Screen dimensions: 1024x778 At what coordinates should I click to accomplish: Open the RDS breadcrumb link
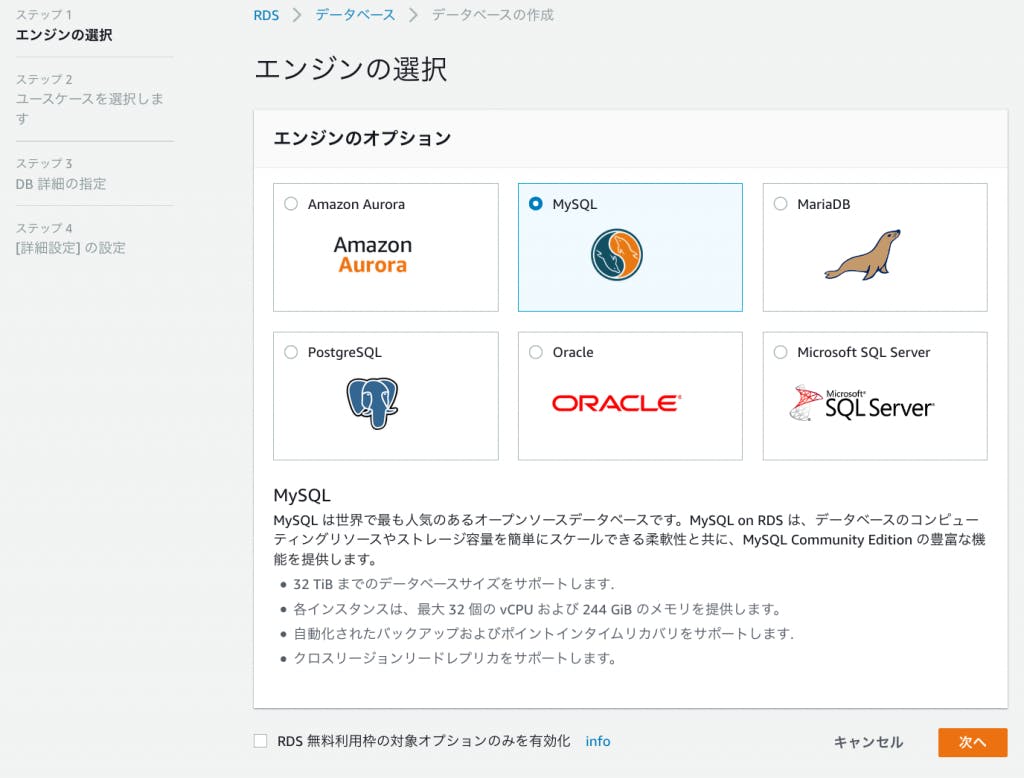point(266,15)
